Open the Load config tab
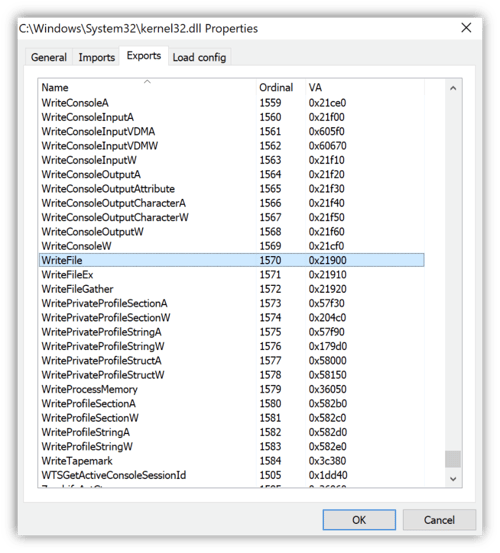This screenshot has width=500, height=553. 199,57
